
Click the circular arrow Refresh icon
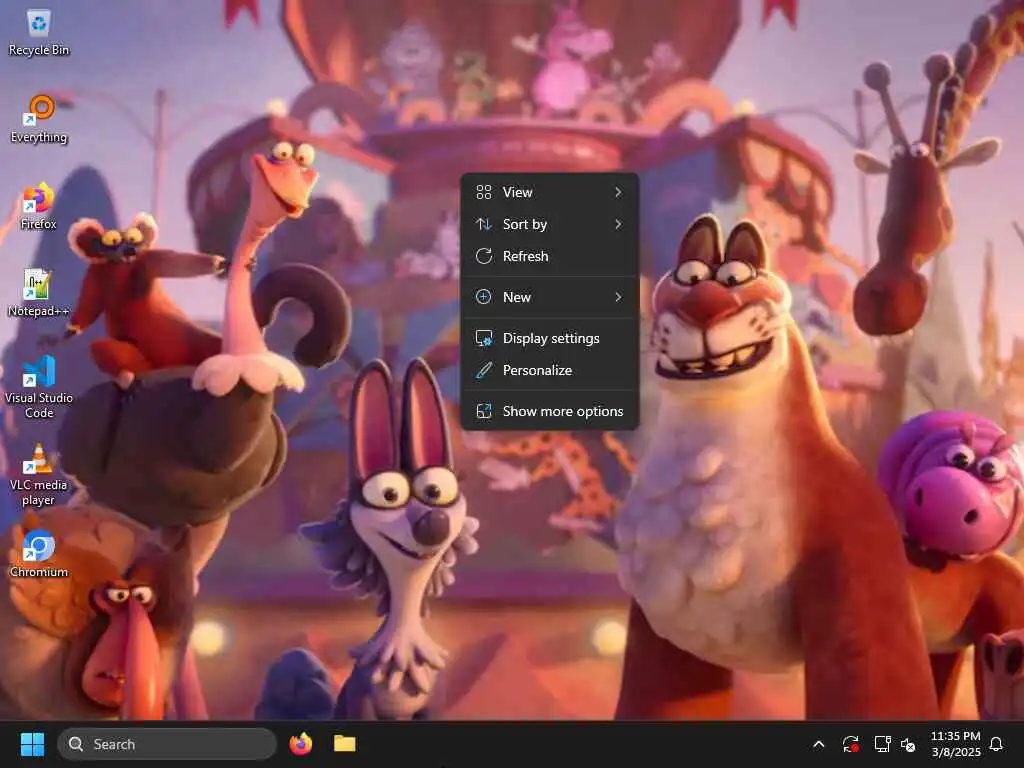pyautogui.click(x=484, y=256)
